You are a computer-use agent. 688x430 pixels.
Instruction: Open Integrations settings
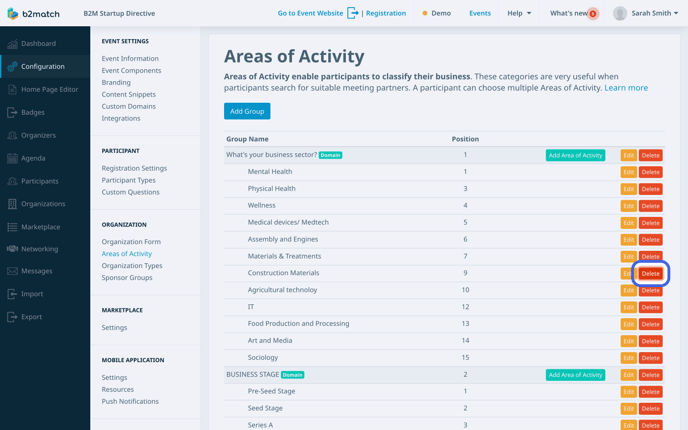[x=121, y=118]
